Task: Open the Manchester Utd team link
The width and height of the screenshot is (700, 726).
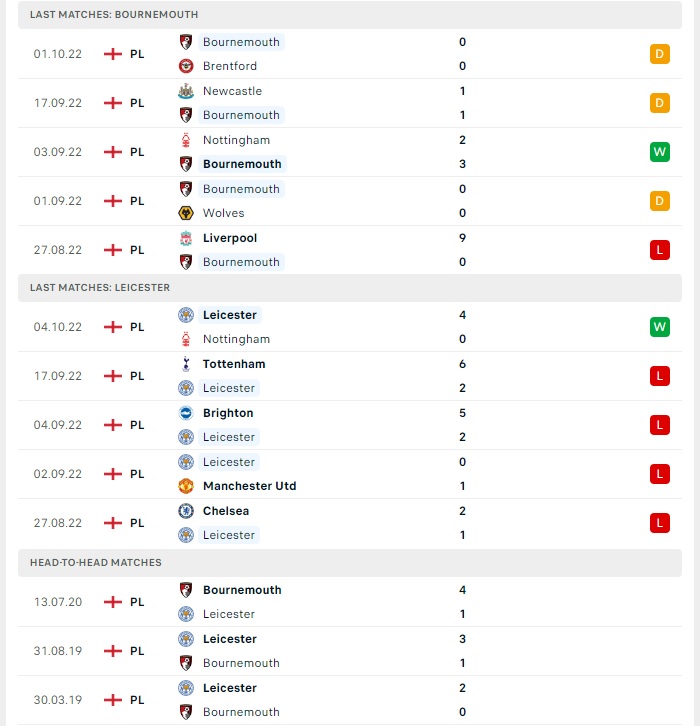Action: point(250,486)
